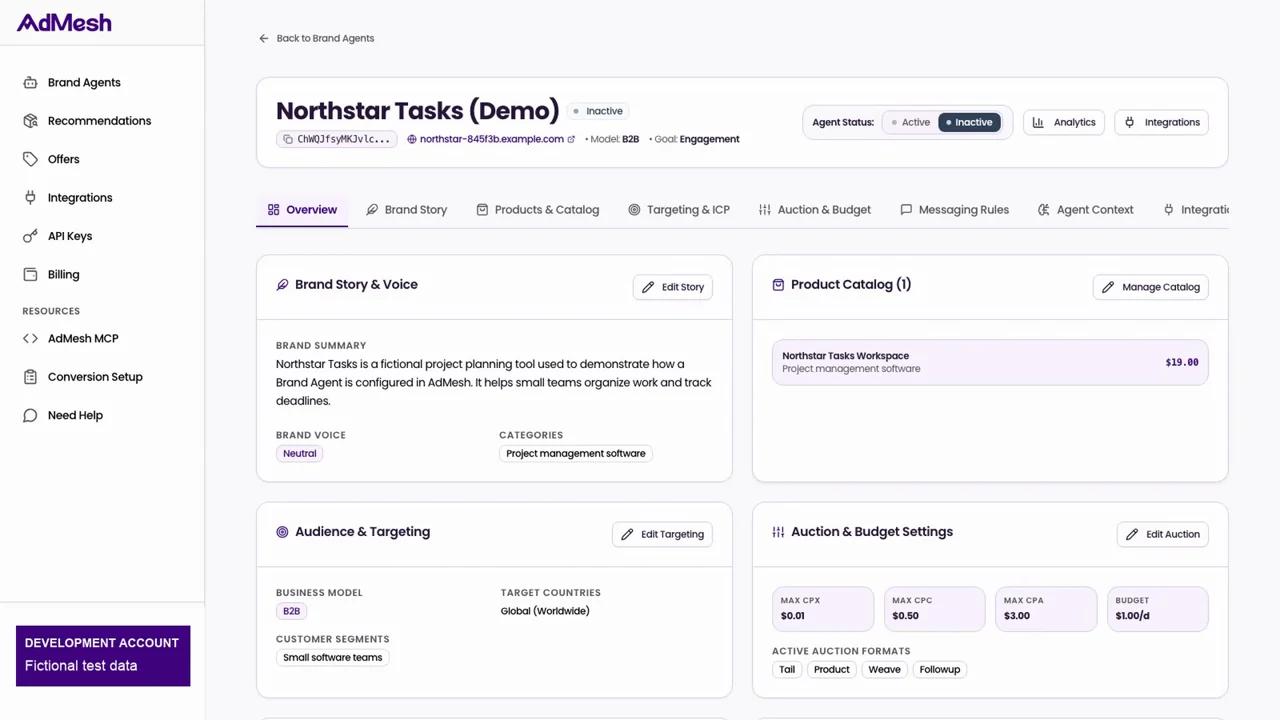Click Edit Auction button

[x=1163, y=534]
